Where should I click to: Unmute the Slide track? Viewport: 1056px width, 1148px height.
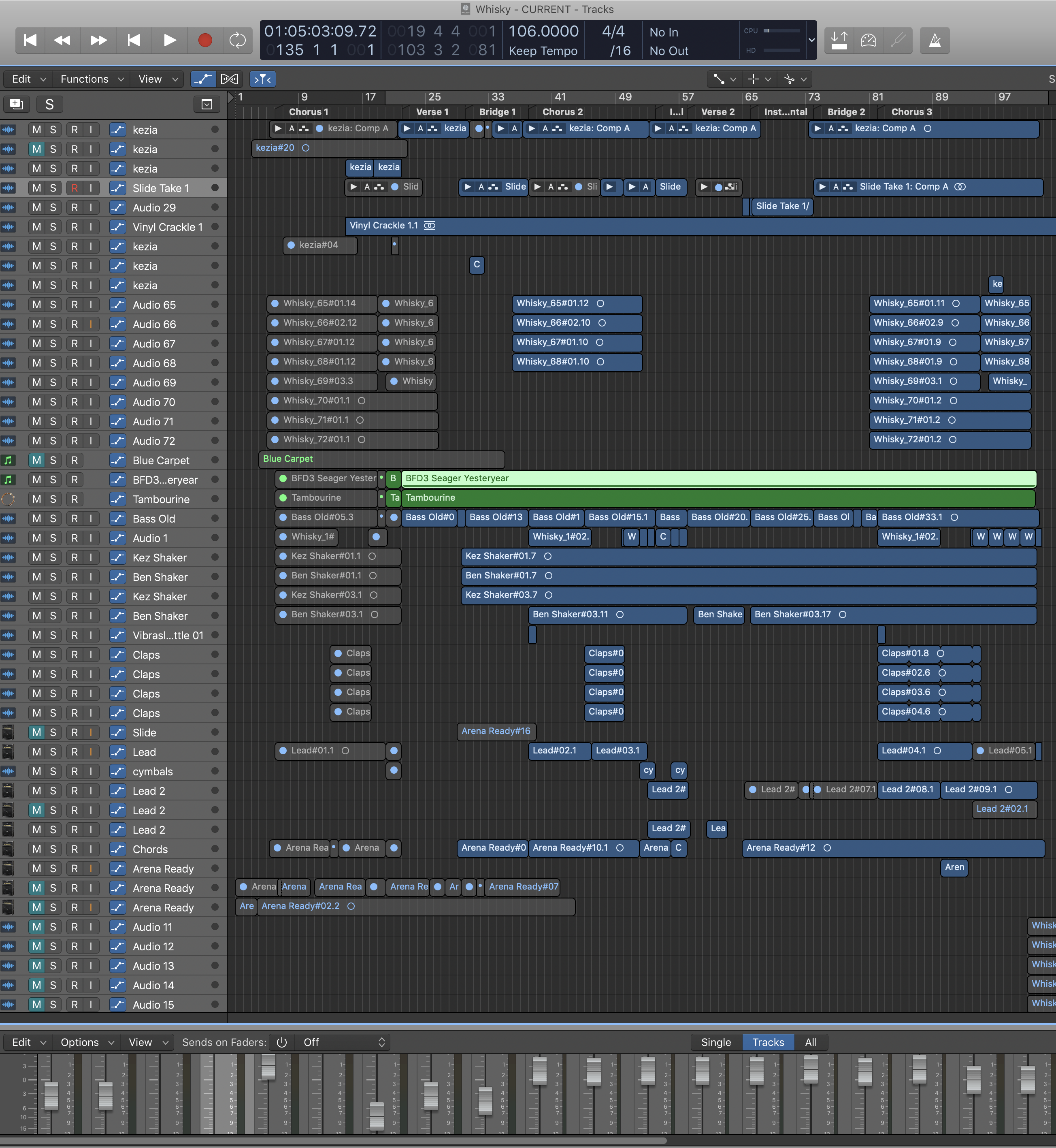point(36,732)
